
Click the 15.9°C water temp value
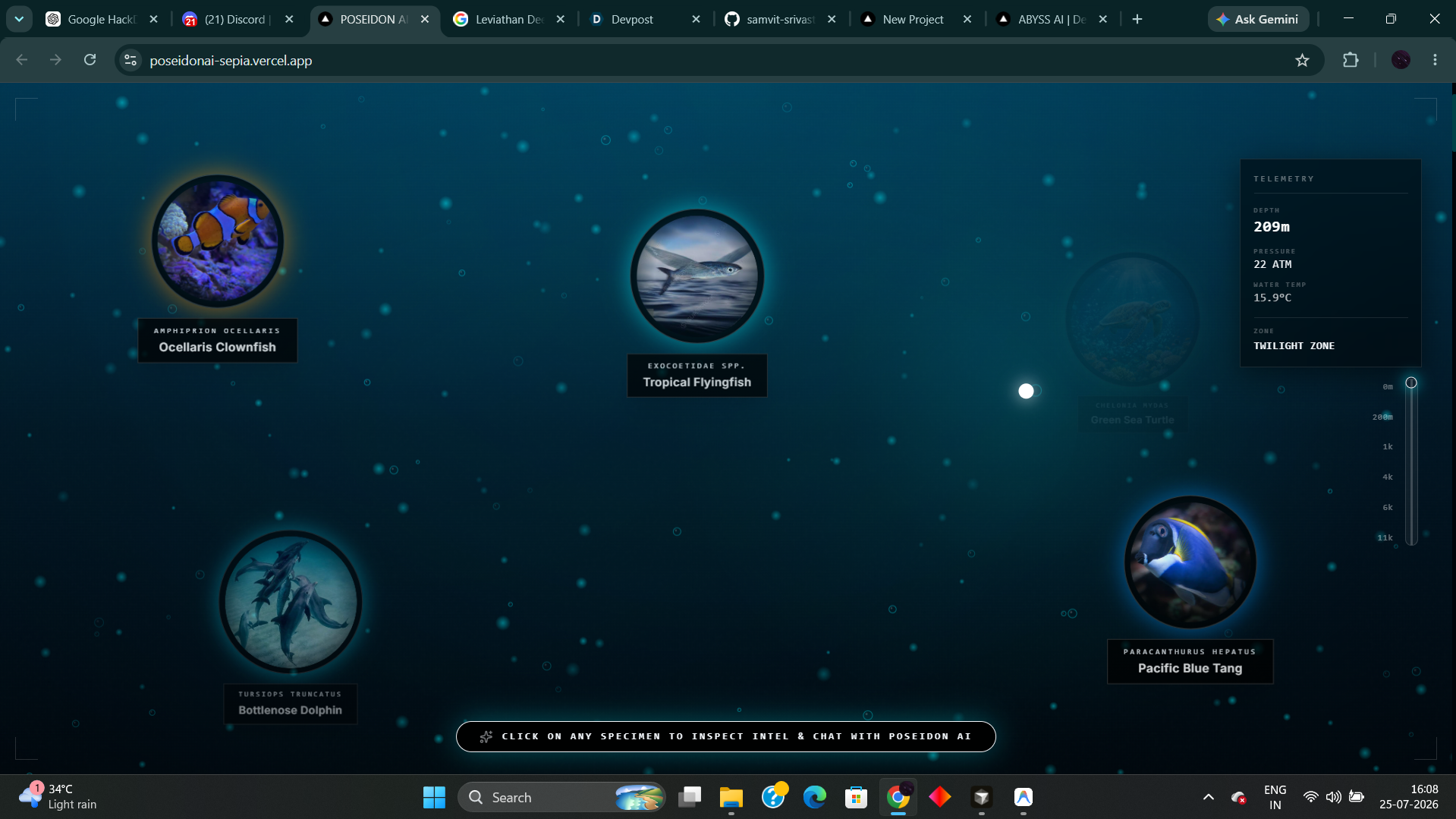1272,298
